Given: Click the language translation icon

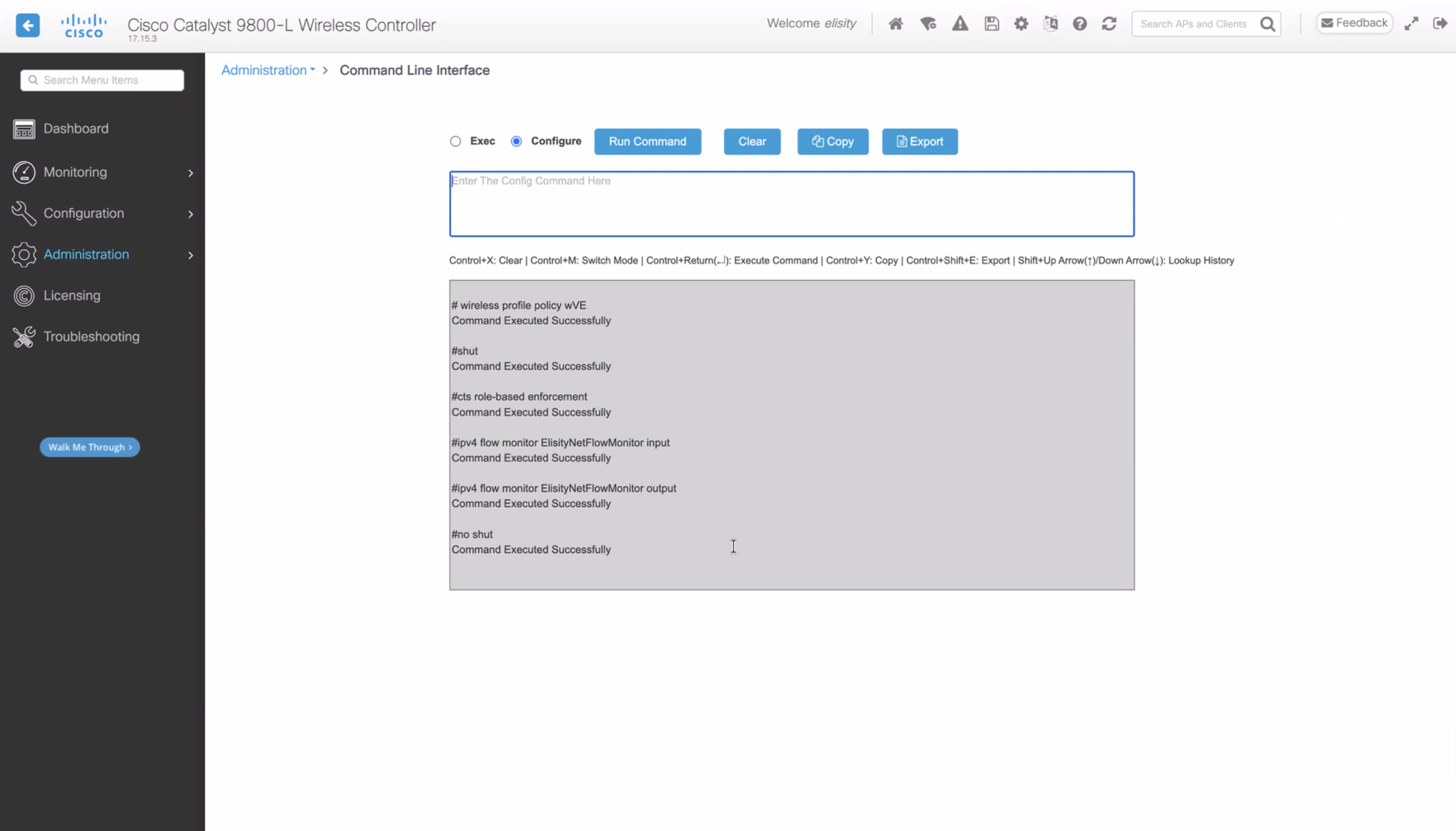Looking at the screenshot, I should point(1050,24).
